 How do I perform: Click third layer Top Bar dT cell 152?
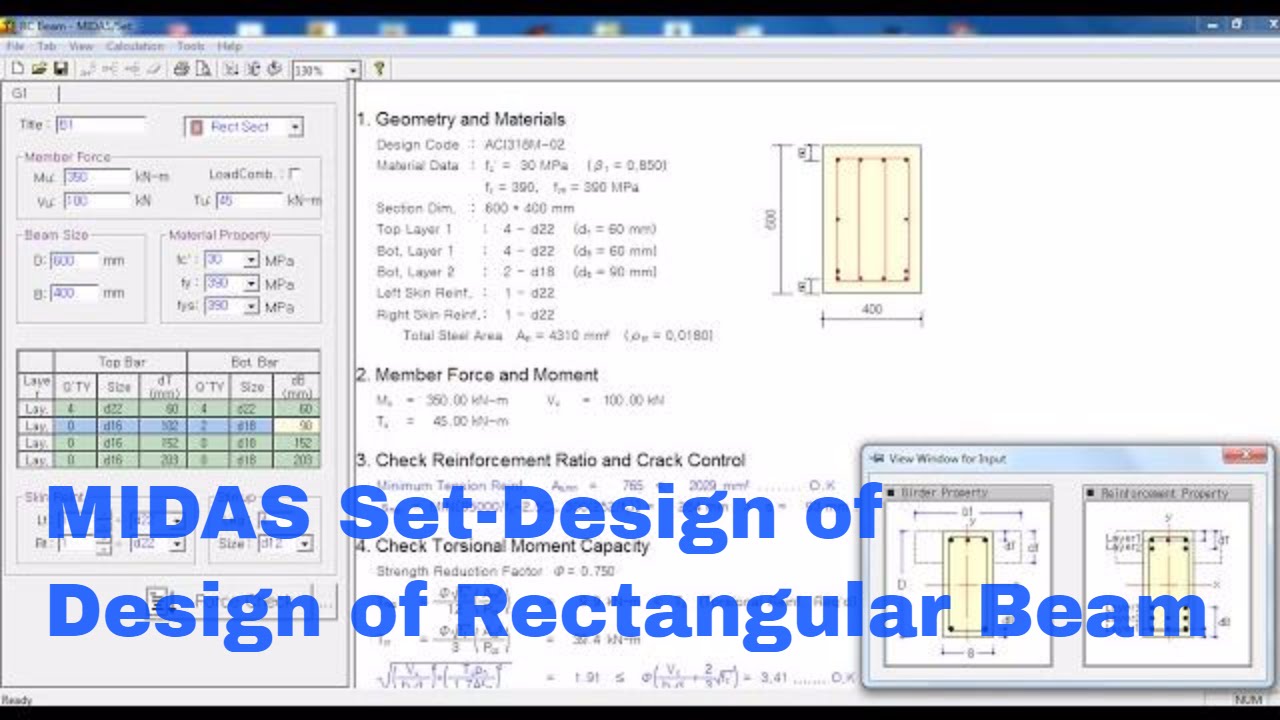click(162, 442)
